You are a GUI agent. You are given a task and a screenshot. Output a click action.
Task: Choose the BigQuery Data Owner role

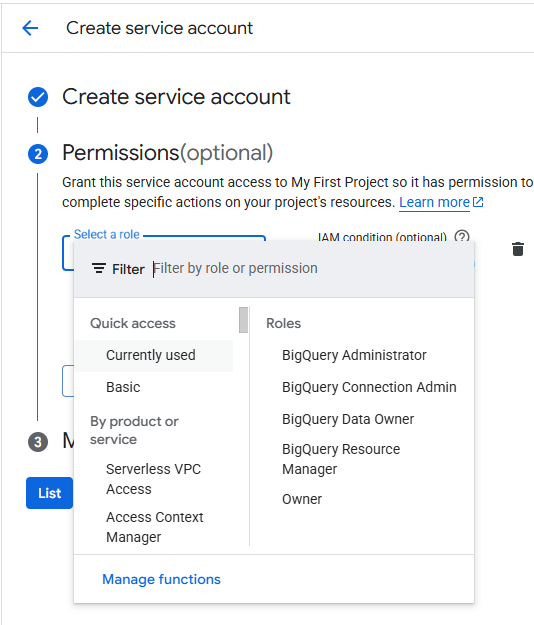[x=348, y=419]
